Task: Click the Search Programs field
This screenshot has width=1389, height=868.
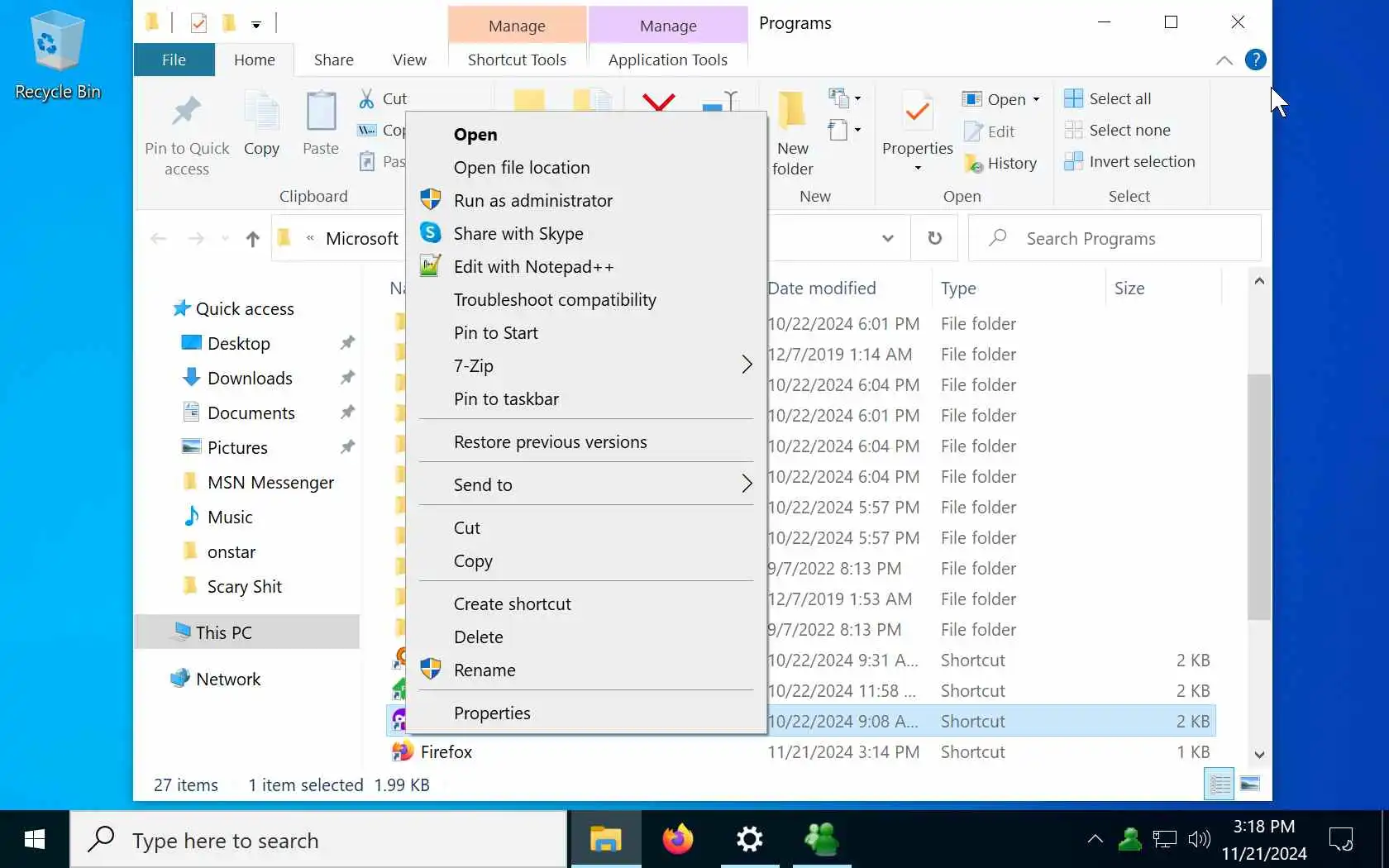Action: (x=1115, y=238)
